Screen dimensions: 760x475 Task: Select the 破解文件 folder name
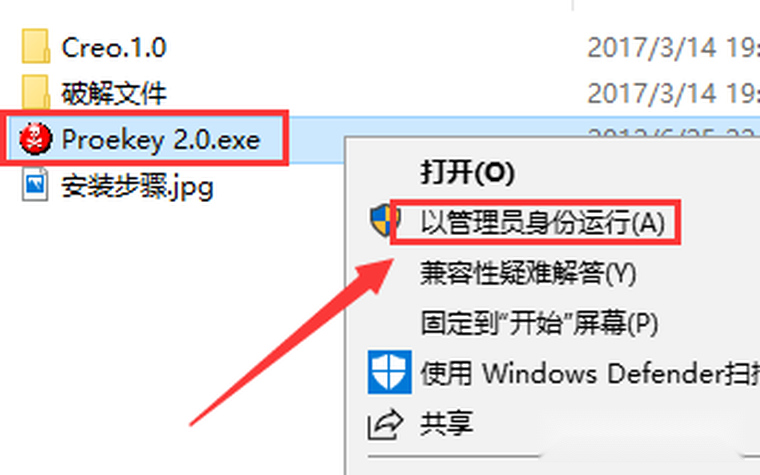pyautogui.click(x=114, y=93)
